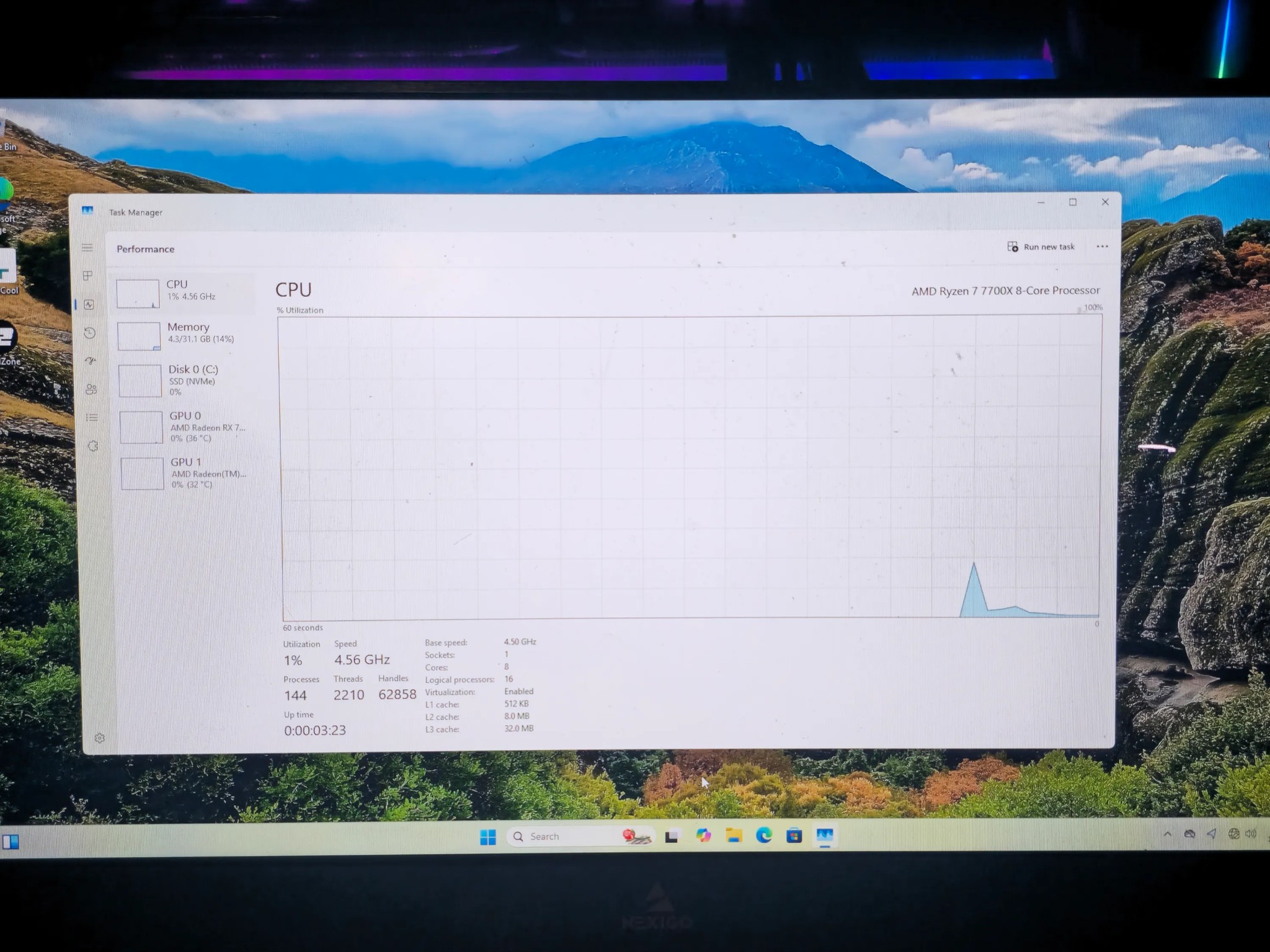The width and height of the screenshot is (1270, 952).
Task: Open the Users page icon
Action: click(x=91, y=389)
